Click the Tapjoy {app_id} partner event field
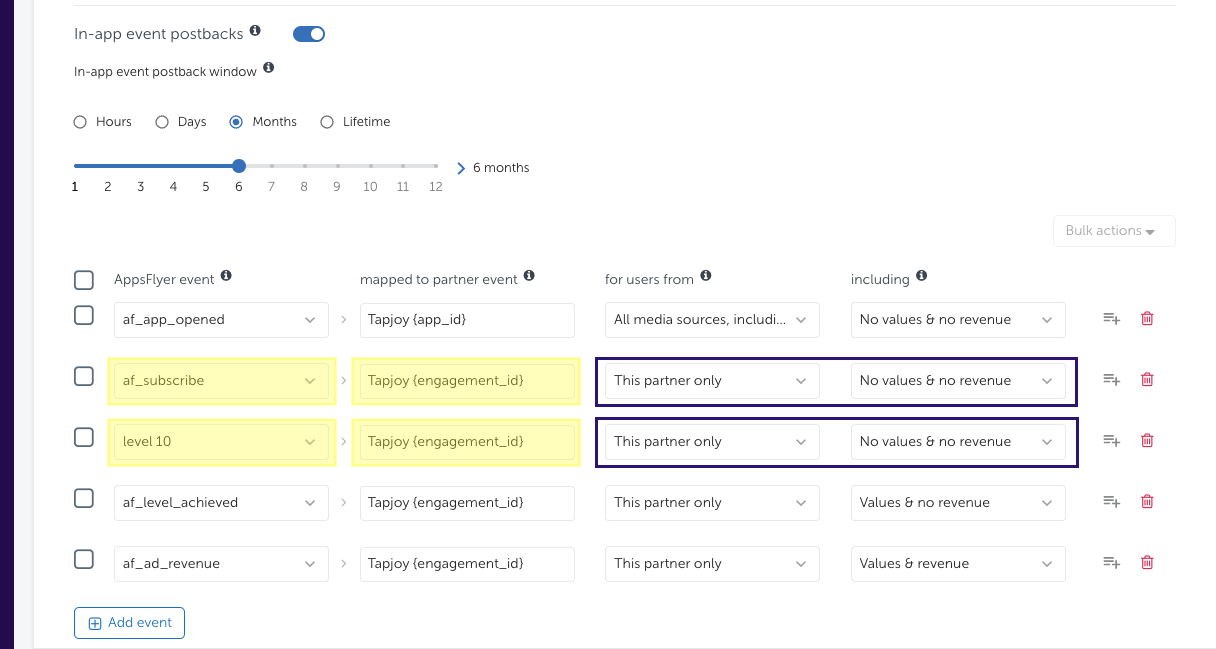Image resolution: width=1216 pixels, height=649 pixels. pos(467,320)
